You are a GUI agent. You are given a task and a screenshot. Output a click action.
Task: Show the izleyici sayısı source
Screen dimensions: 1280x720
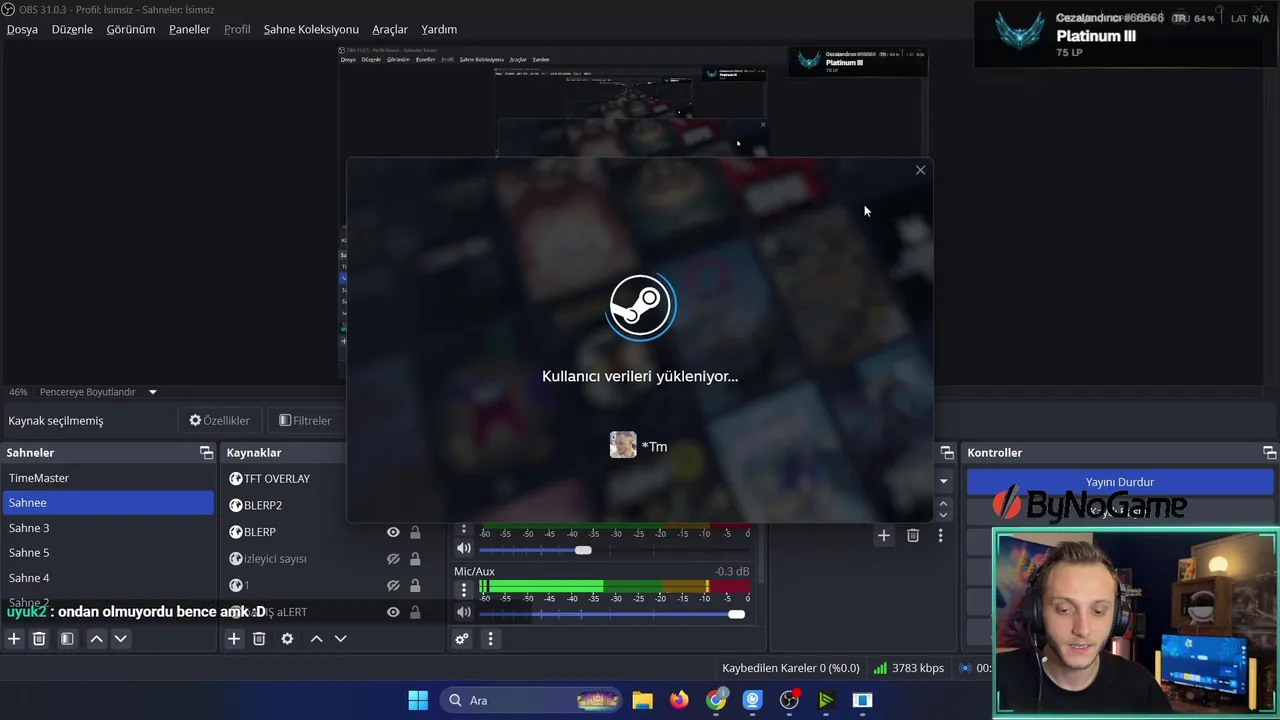coord(393,559)
